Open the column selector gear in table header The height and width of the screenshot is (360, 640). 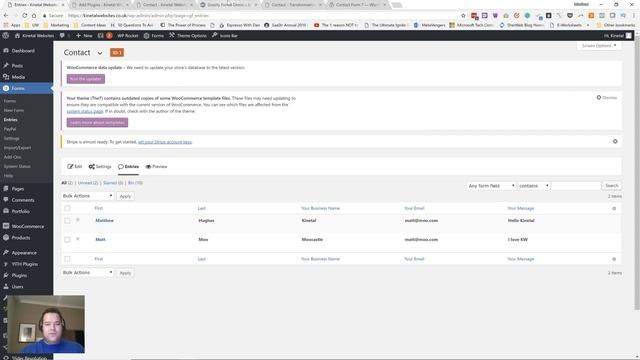coord(614,209)
